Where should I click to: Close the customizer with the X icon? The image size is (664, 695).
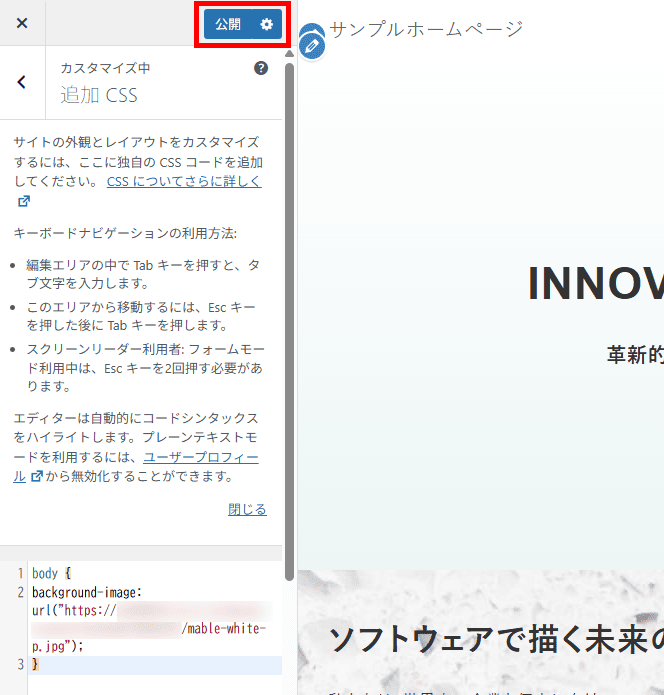coord(22,23)
